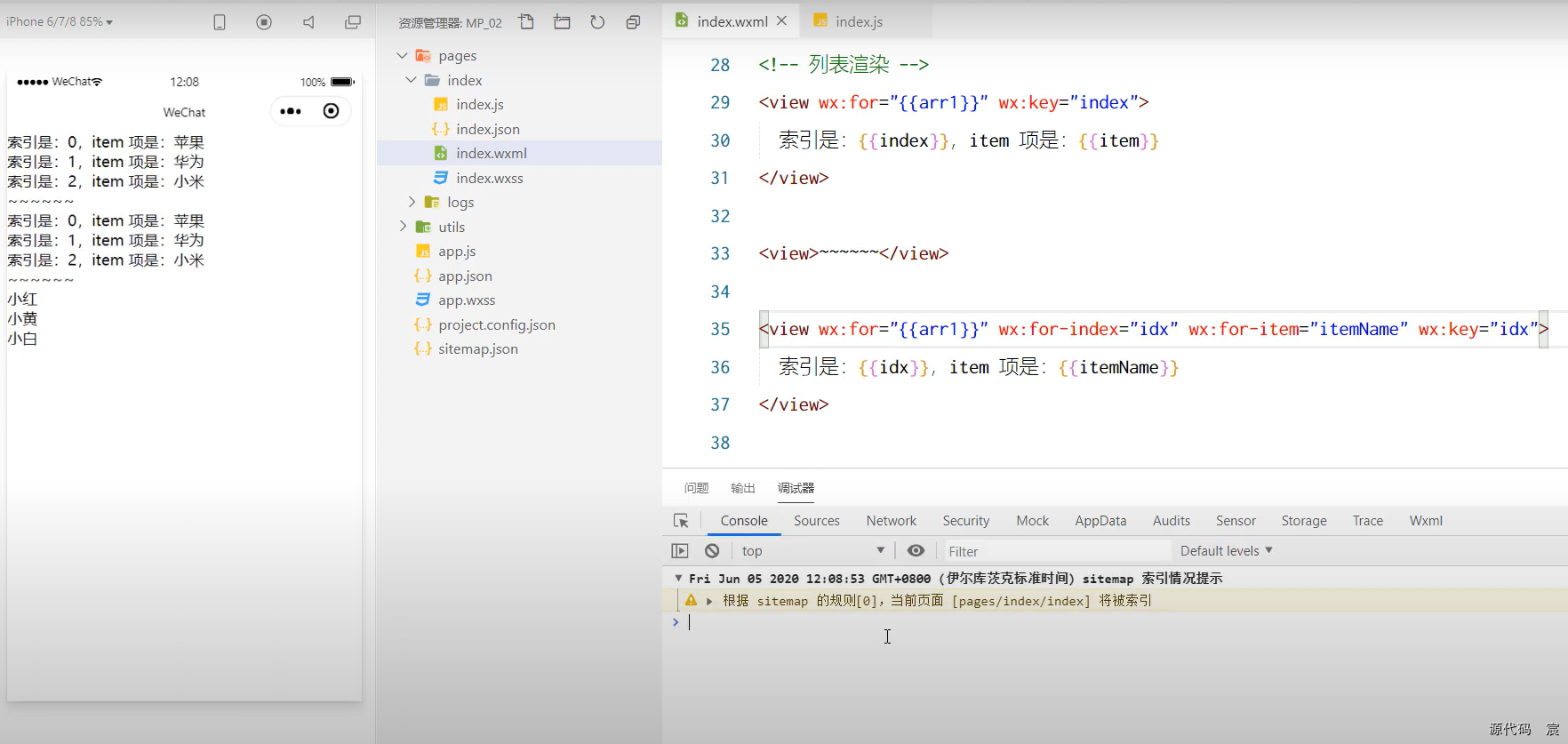Select the AppData devtools tab
Image resolution: width=1568 pixels, height=744 pixels.
point(1100,521)
